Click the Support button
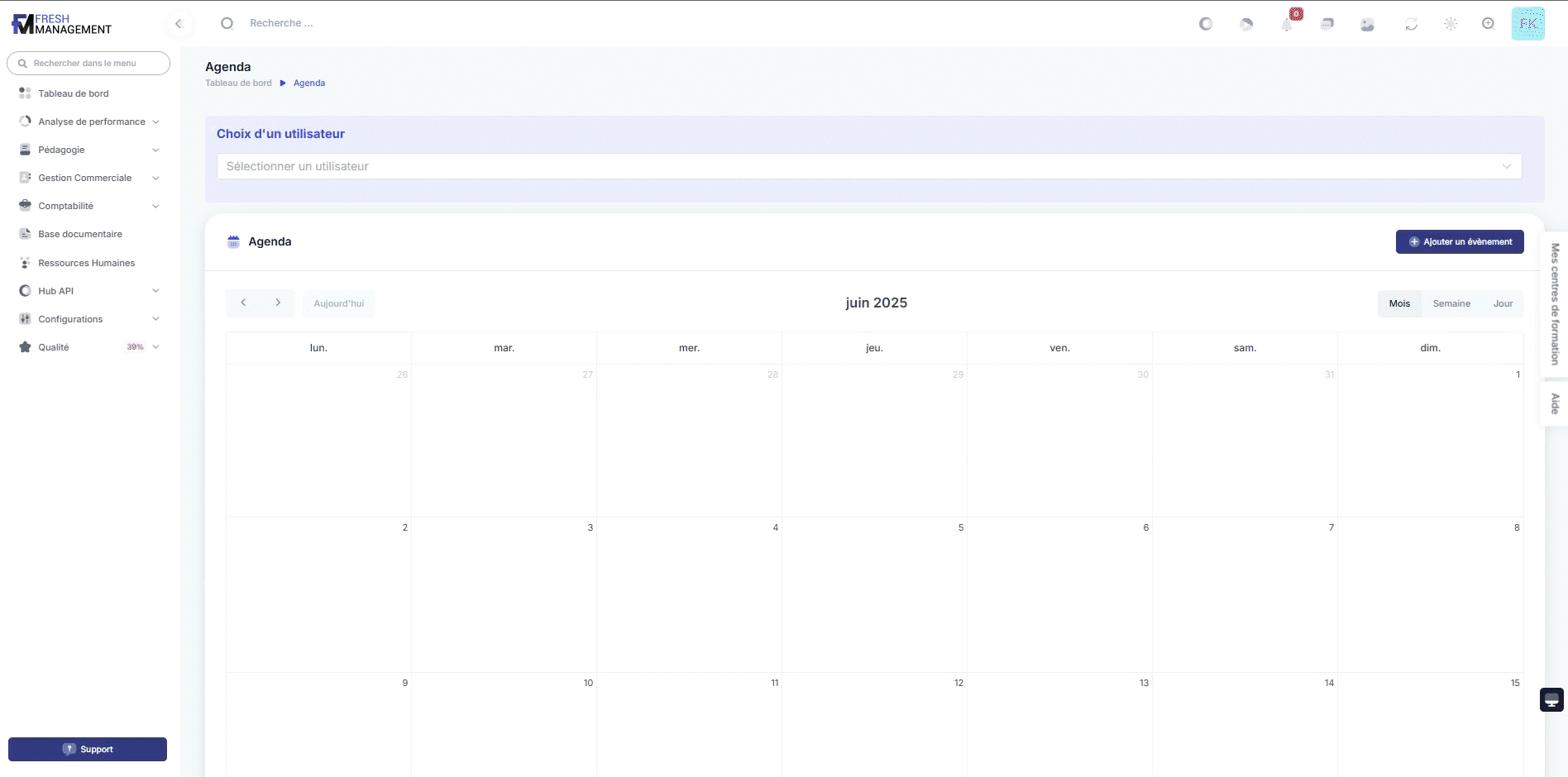1568x777 pixels. click(x=88, y=749)
